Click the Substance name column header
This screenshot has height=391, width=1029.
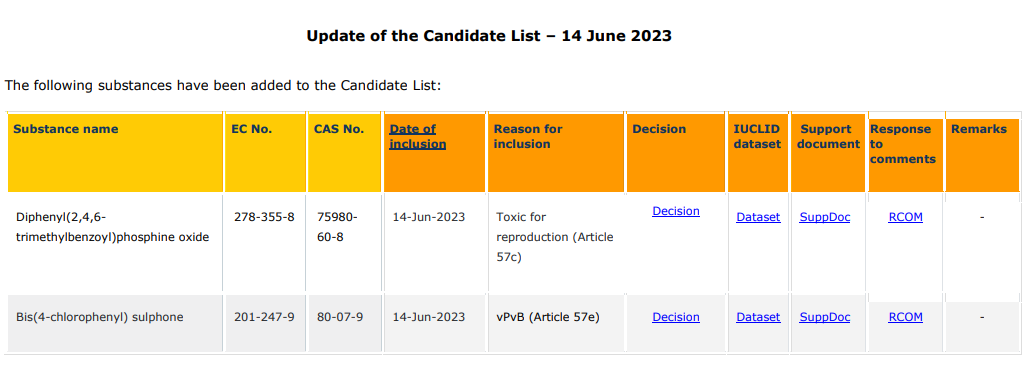click(66, 129)
